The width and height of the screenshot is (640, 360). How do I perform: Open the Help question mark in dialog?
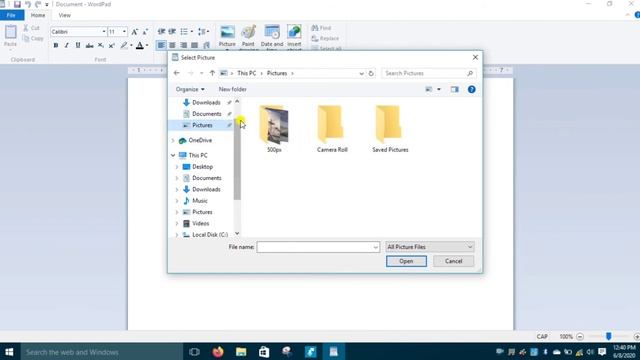(x=471, y=89)
